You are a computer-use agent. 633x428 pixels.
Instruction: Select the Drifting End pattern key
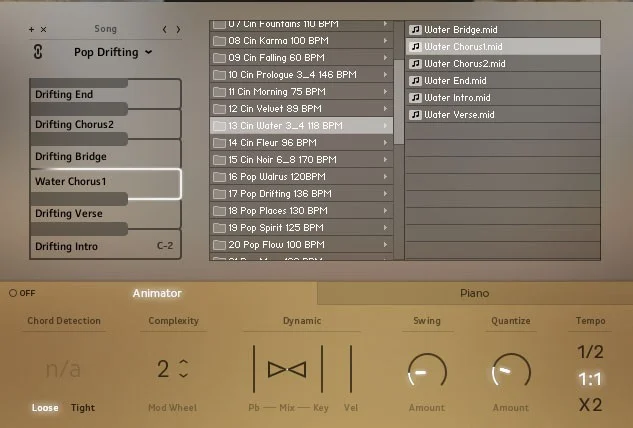click(105, 94)
